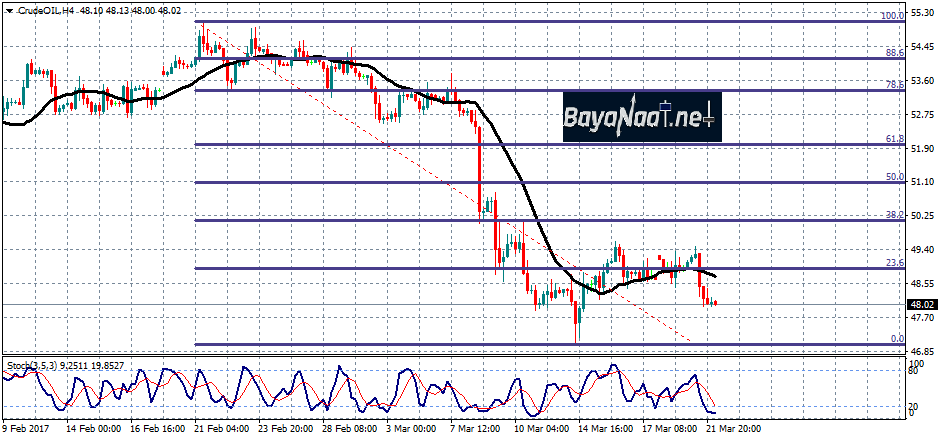Click the stochastic 20 level label

[x=914, y=408]
